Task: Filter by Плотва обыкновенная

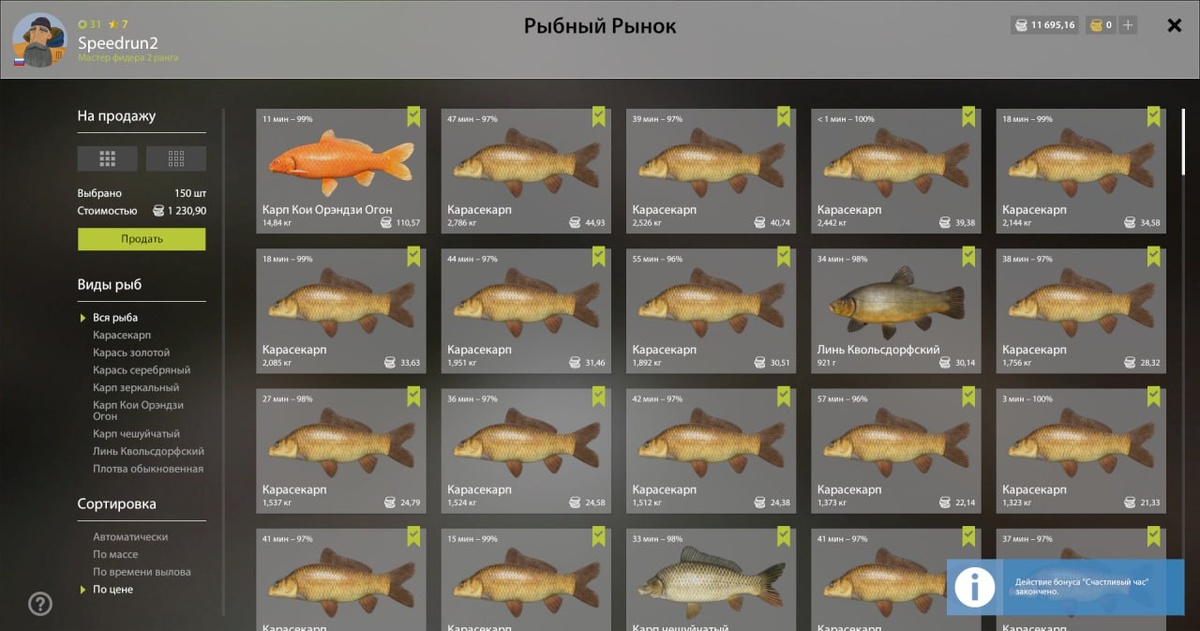Action: [148, 469]
